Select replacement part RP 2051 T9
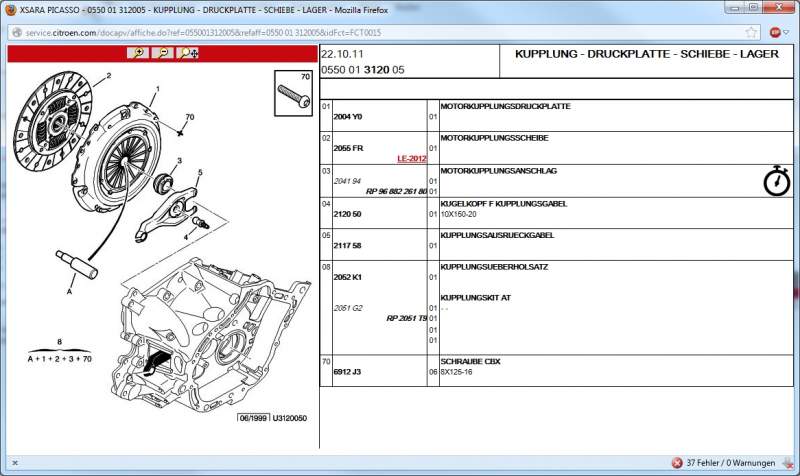This screenshot has height=476, width=800. click(x=407, y=318)
